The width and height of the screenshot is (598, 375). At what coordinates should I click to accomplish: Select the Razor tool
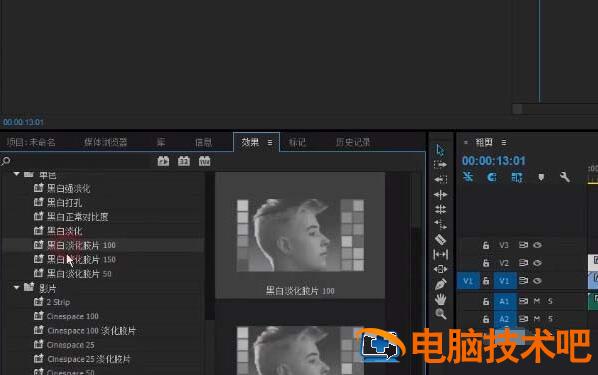pos(440,240)
